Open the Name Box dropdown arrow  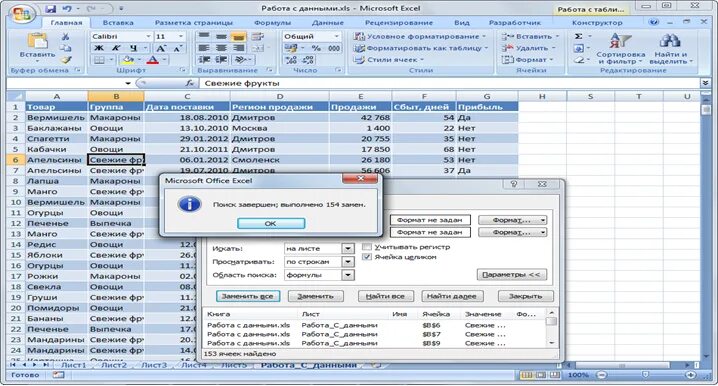pos(128,83)
